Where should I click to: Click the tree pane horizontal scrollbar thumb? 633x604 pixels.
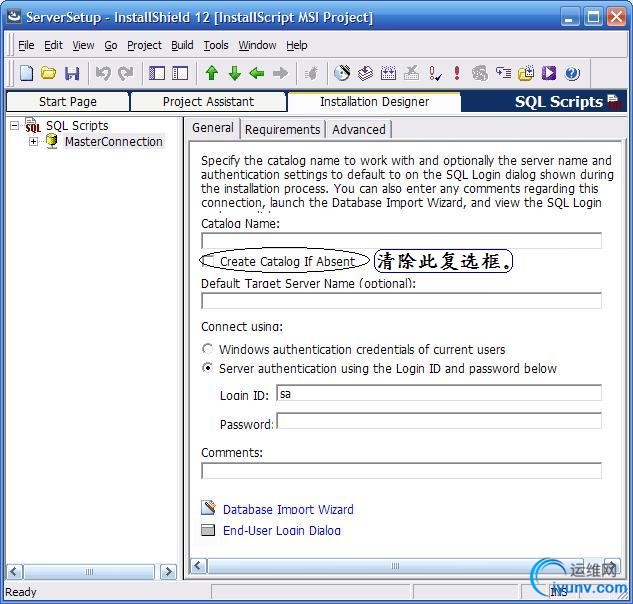[x=89, y=572]
